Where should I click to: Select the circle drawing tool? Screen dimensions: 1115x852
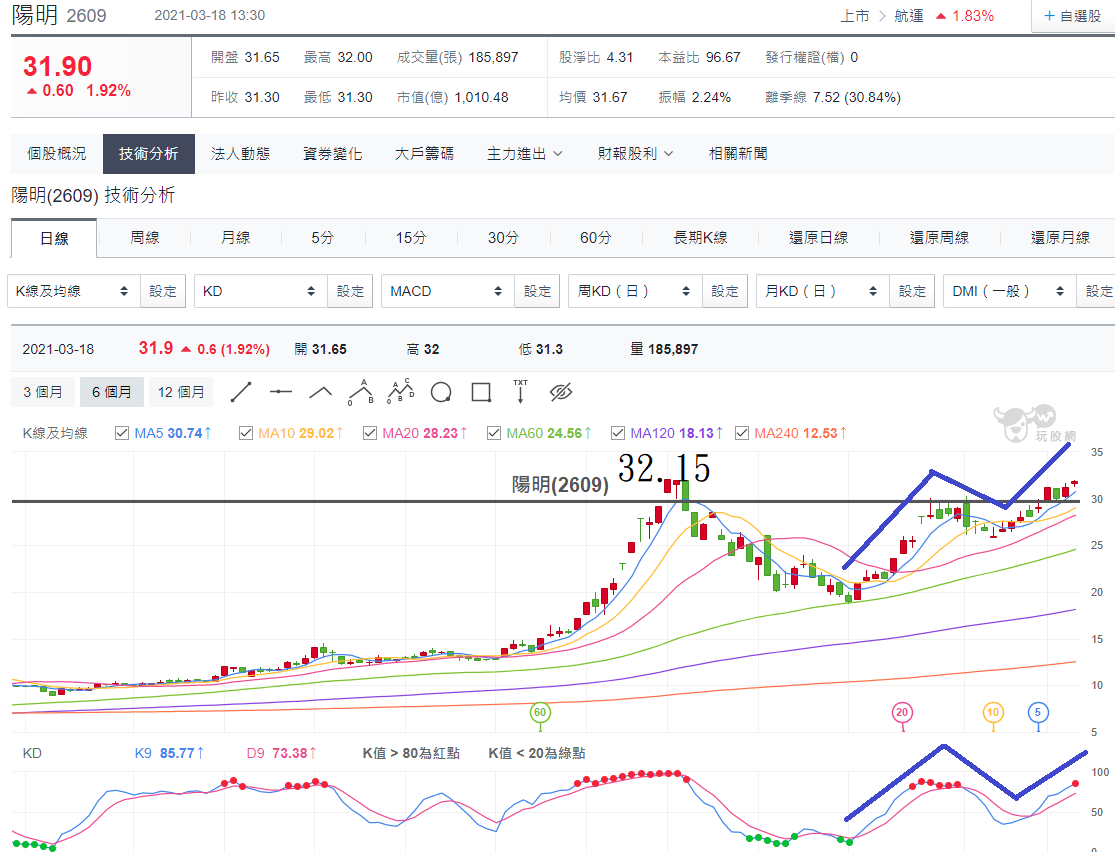441,392
